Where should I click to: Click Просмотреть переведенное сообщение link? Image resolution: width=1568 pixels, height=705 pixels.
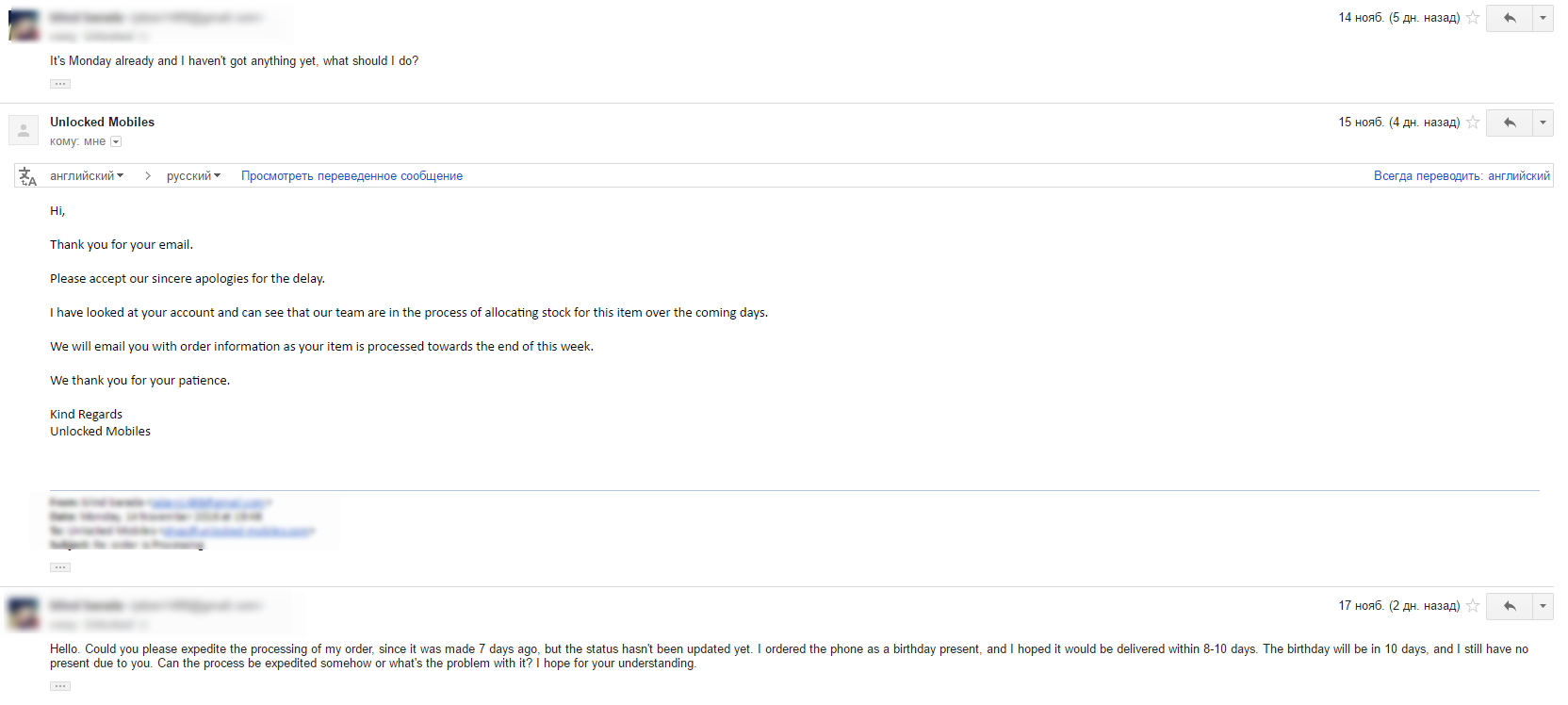tap(351, 176)
